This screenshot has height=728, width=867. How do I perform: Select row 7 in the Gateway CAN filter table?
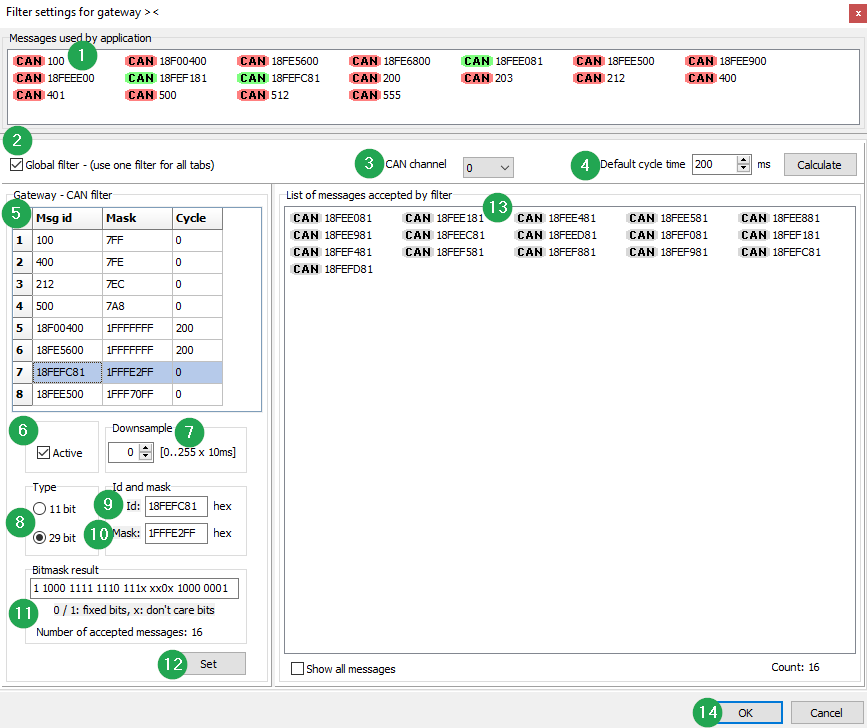[x=60, y=370]
